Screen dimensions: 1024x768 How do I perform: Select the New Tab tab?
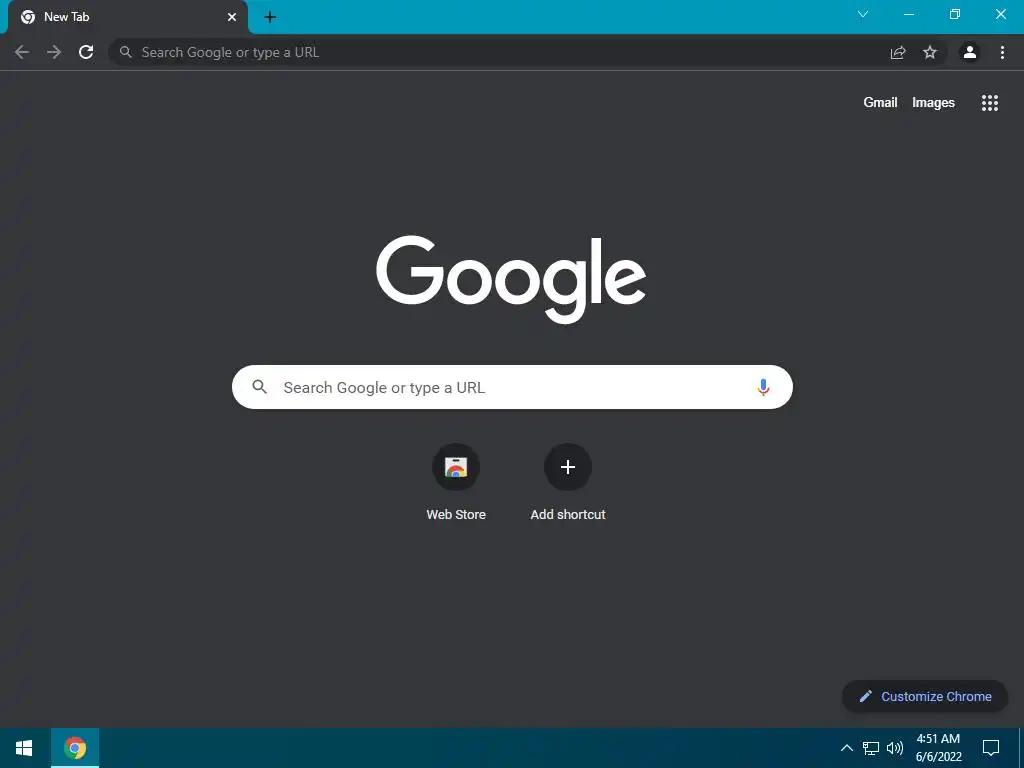128,17
